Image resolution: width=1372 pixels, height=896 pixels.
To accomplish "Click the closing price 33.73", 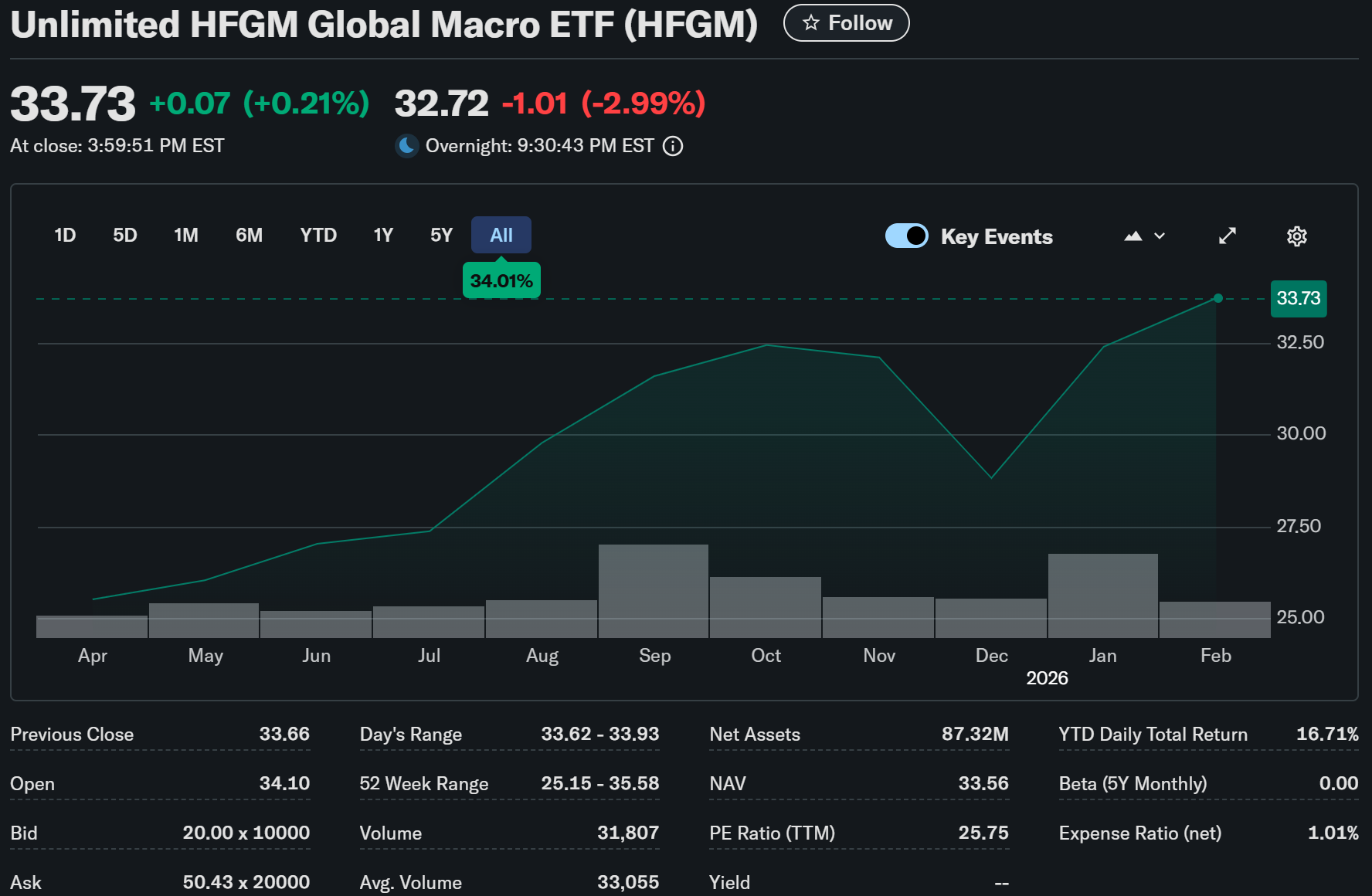I will coord(73,104).
